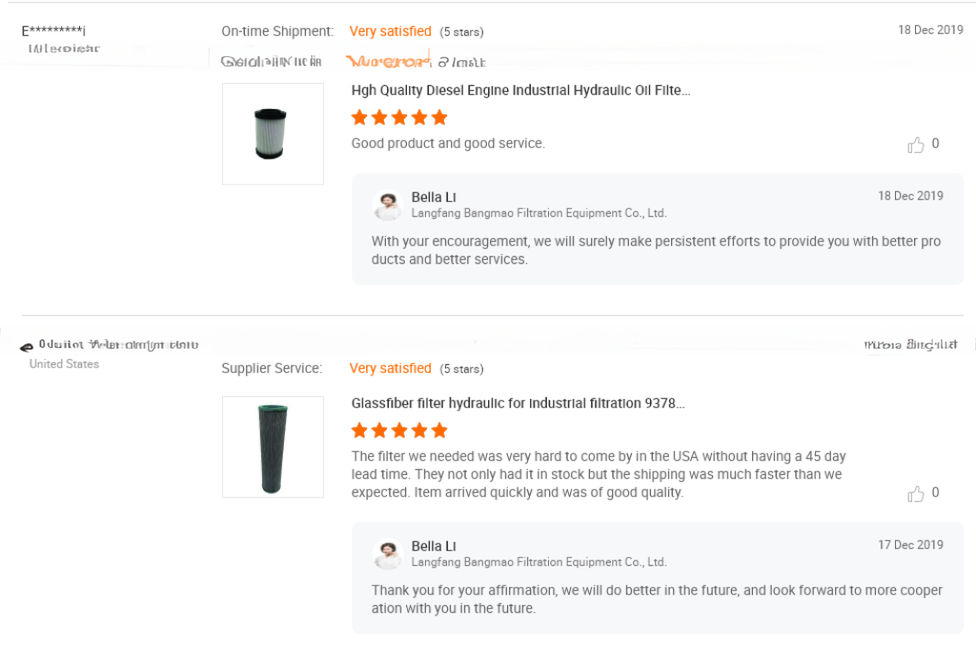Open the green glassfiber filter product image
The image size is (976, 651).
coord(272,447)
